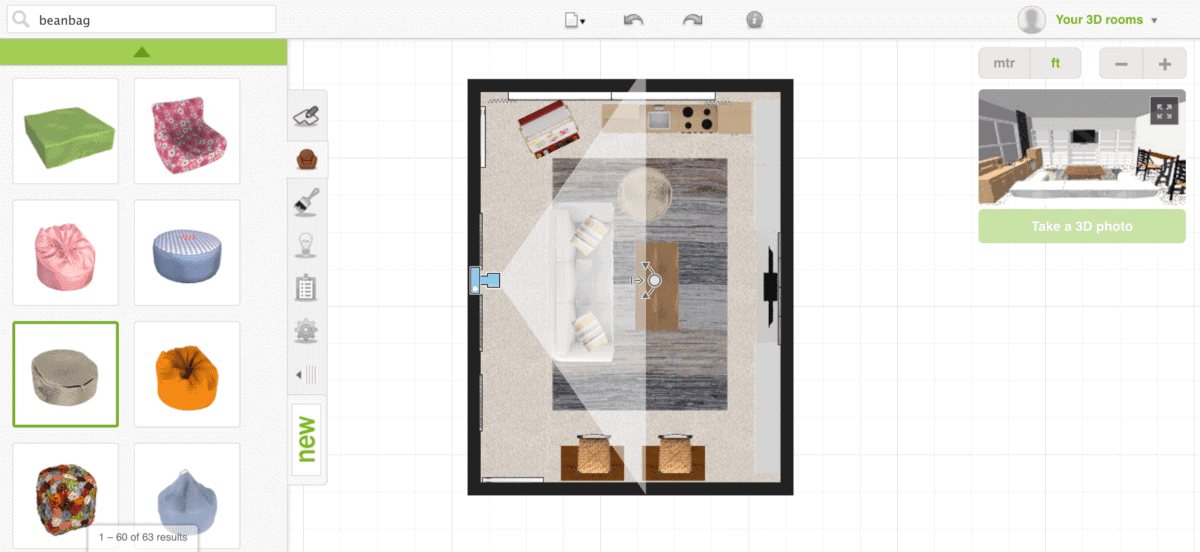Viewport: 1200px width, 552px height.
Task: Select the blue gingham pouf
Action: 187,253
